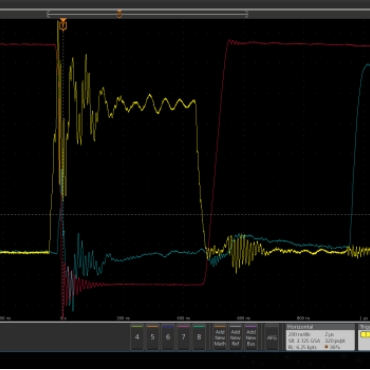This screenshot has height=370, width=370.
Task: Click Add New Ref button
Action: coord(235,337)
